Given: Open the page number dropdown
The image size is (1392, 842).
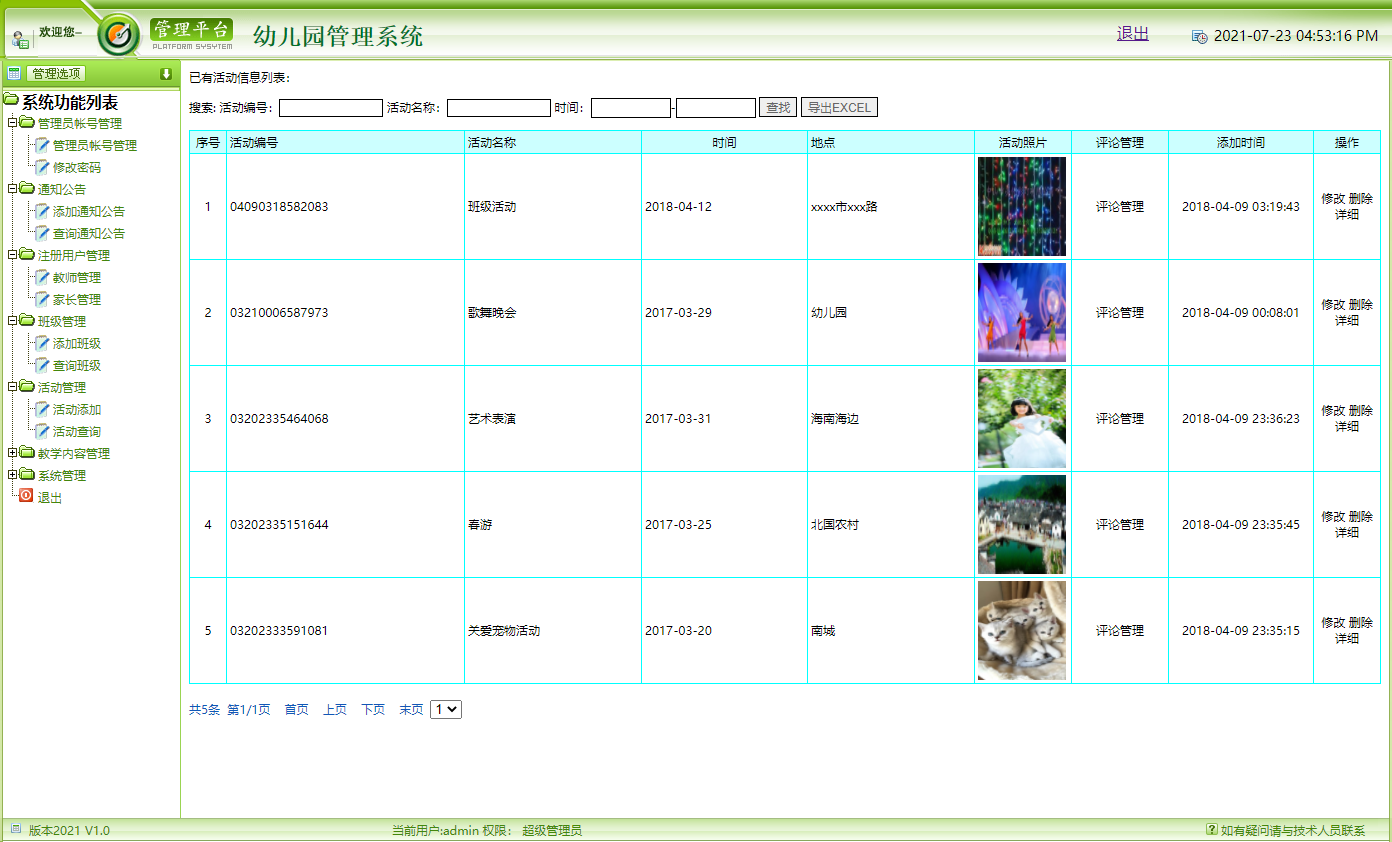Looking at the screenshot, I should [x=447, y=709].
